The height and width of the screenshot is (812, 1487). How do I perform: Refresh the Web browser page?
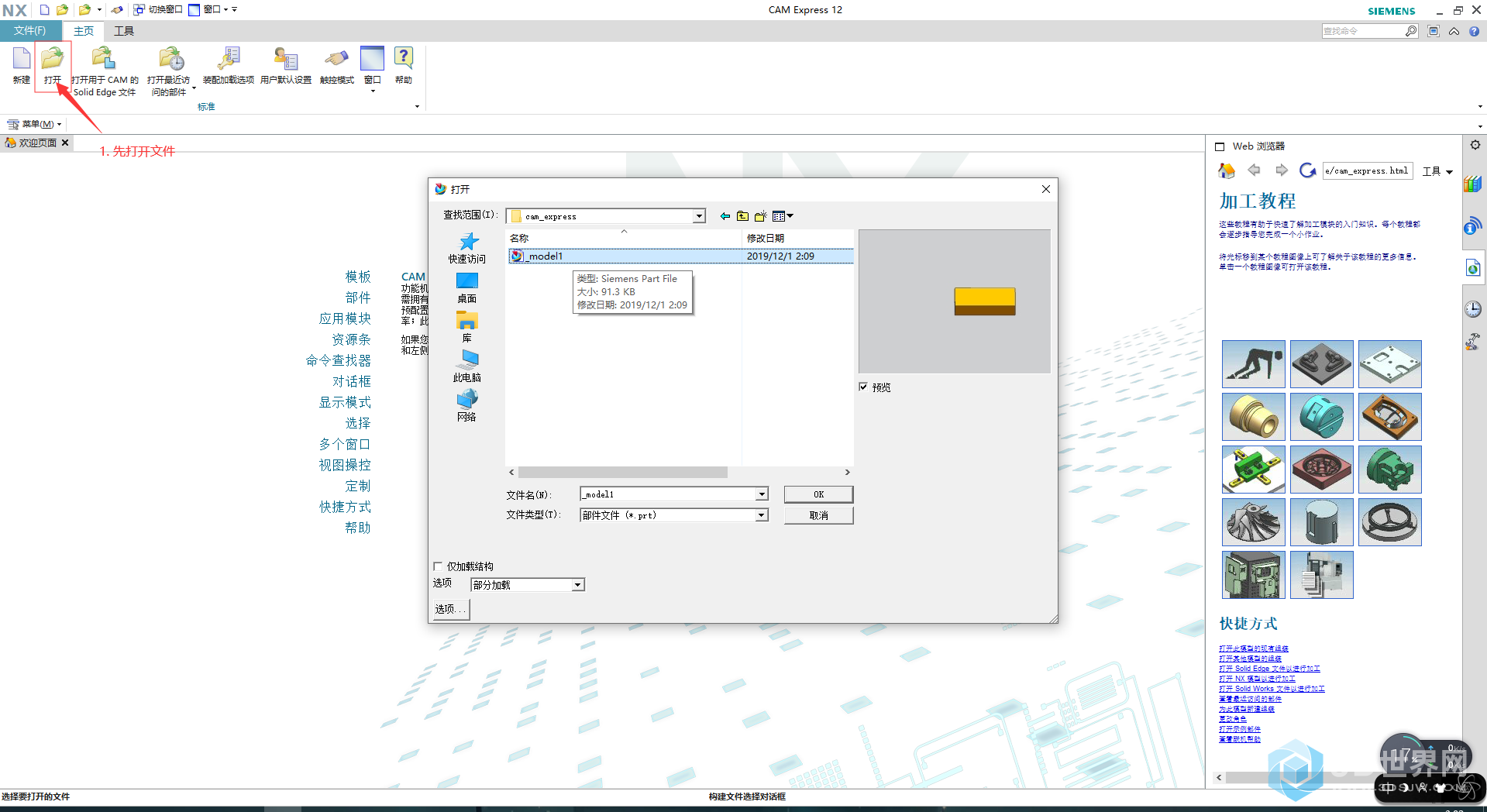click(x=1308, y=170)
